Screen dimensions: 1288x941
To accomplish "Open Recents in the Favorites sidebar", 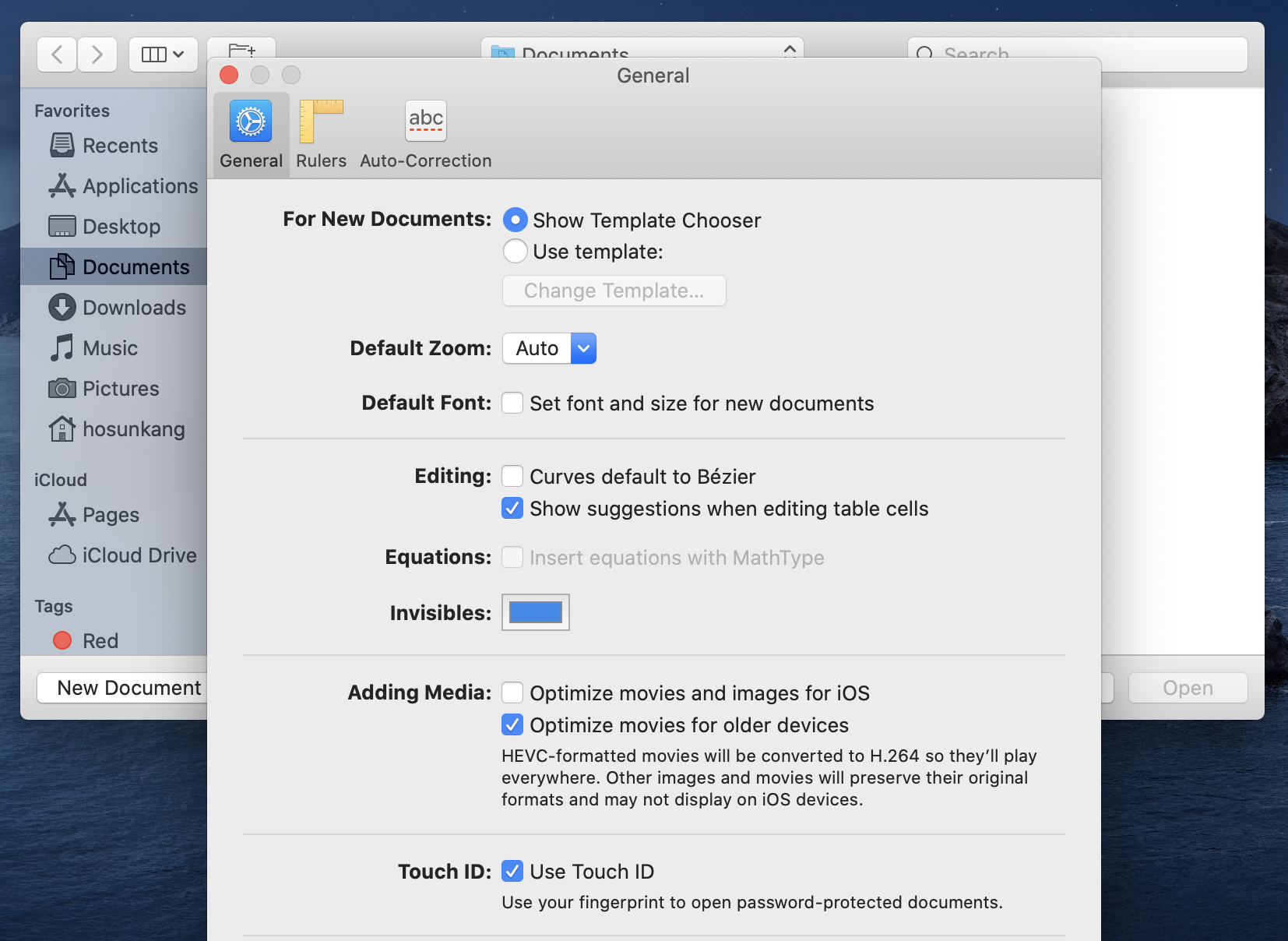I will tap(114, 146).
